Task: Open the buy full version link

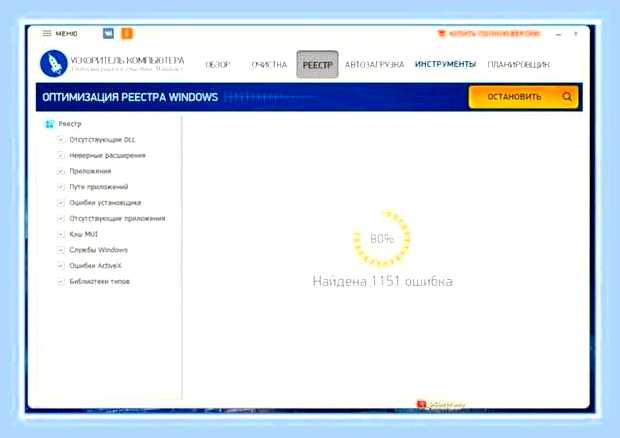Action: tap(494, 34)
